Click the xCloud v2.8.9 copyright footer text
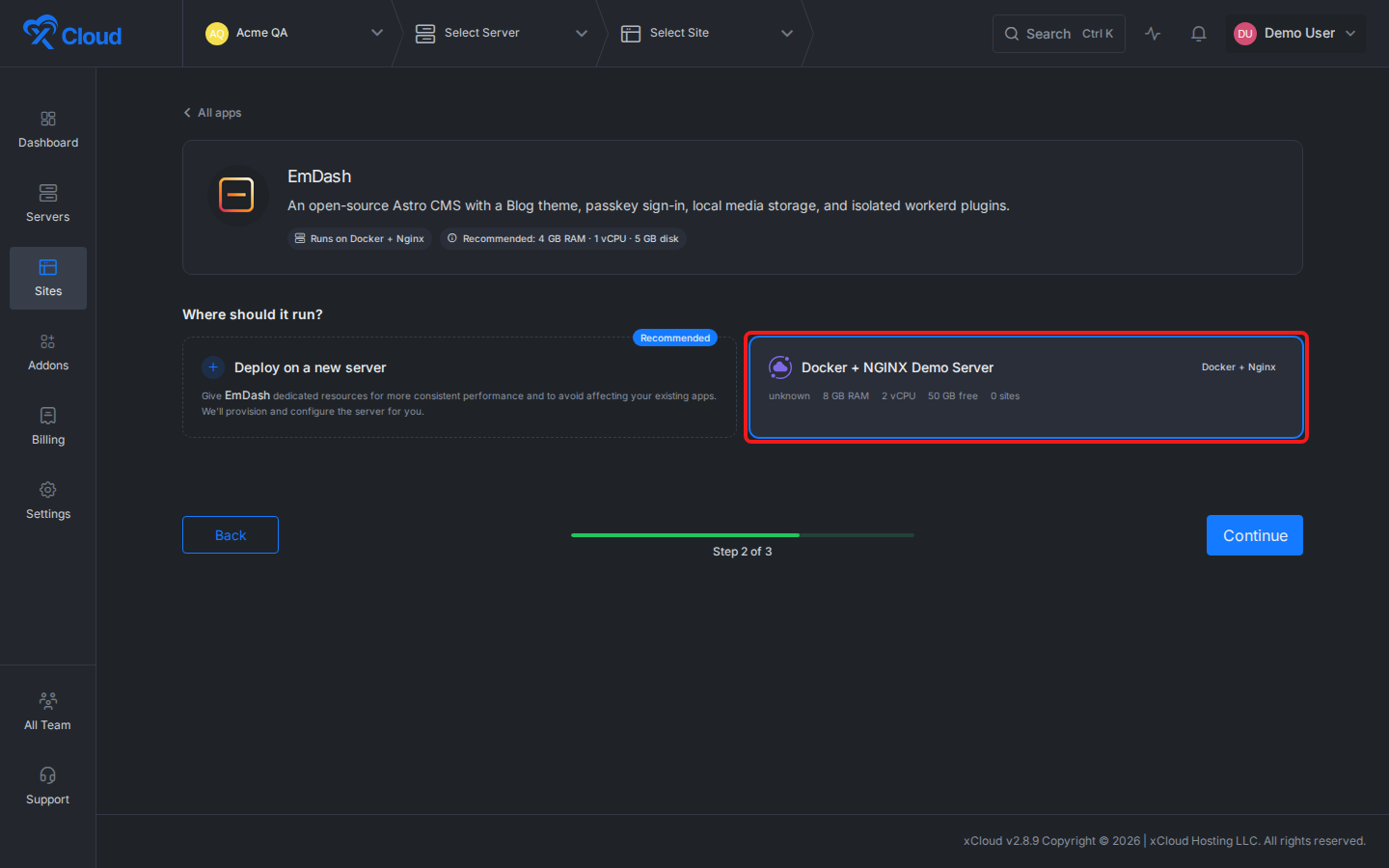This screenshot has width=1389, height=868. (x=1164, y=841)
